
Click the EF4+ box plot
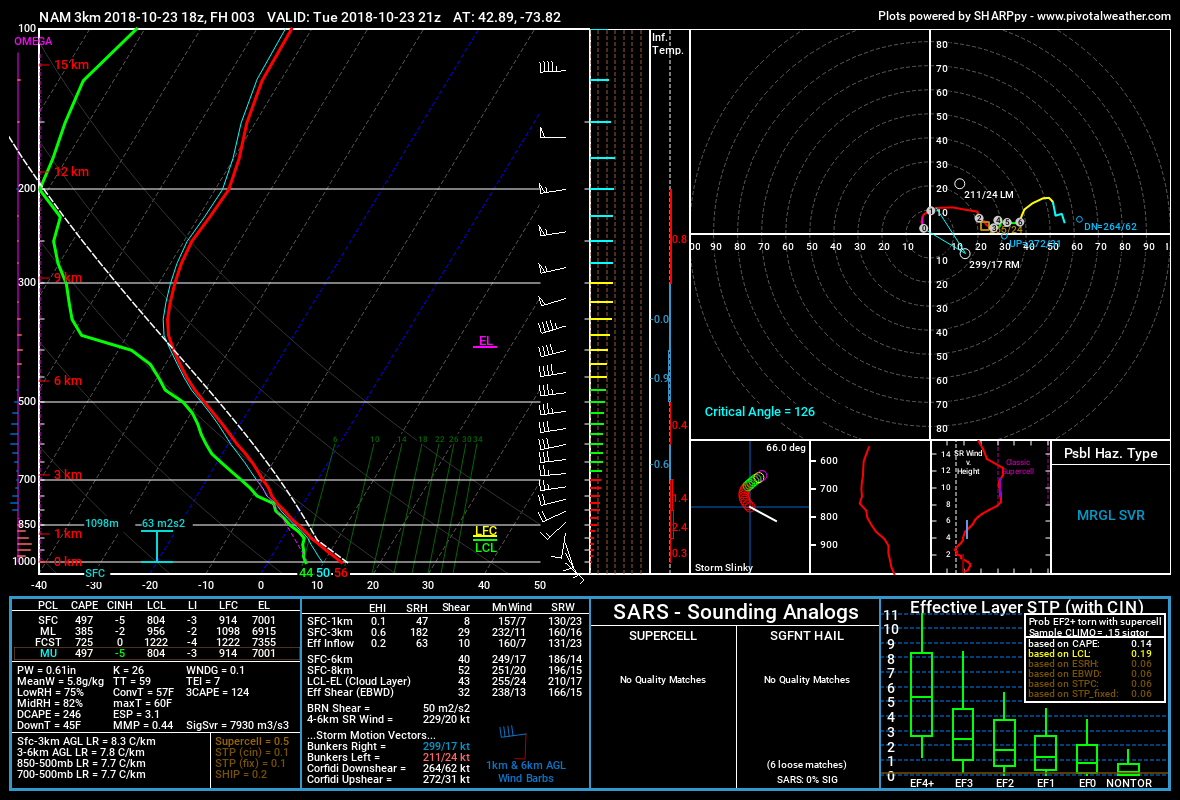922,694
